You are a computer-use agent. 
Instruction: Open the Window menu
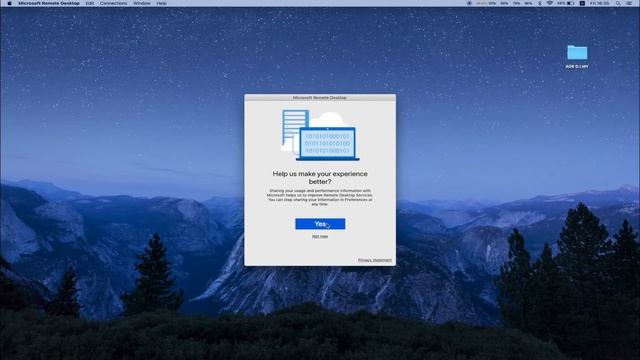pos(142,3)
